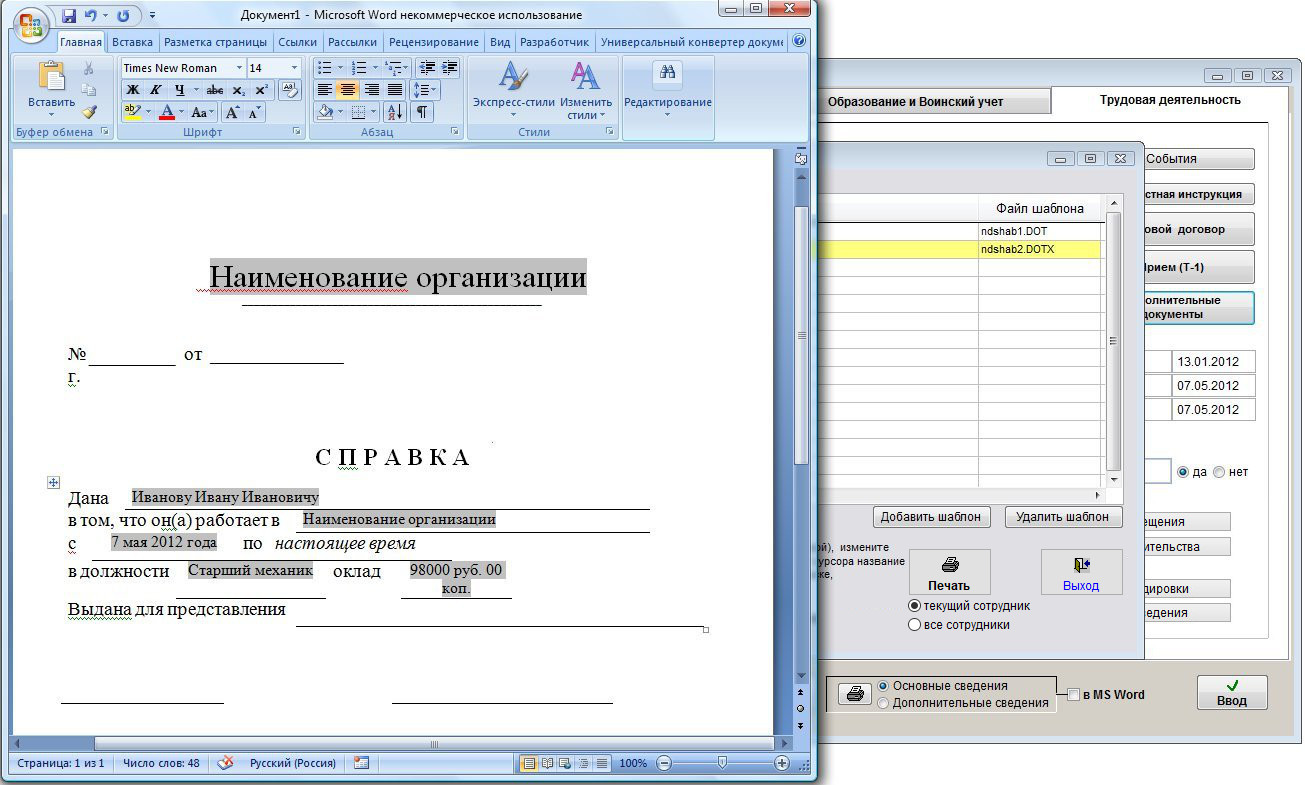Cut selection with the scissors icon
This screenshot has height=785, width=1305.
click(89, 68)
